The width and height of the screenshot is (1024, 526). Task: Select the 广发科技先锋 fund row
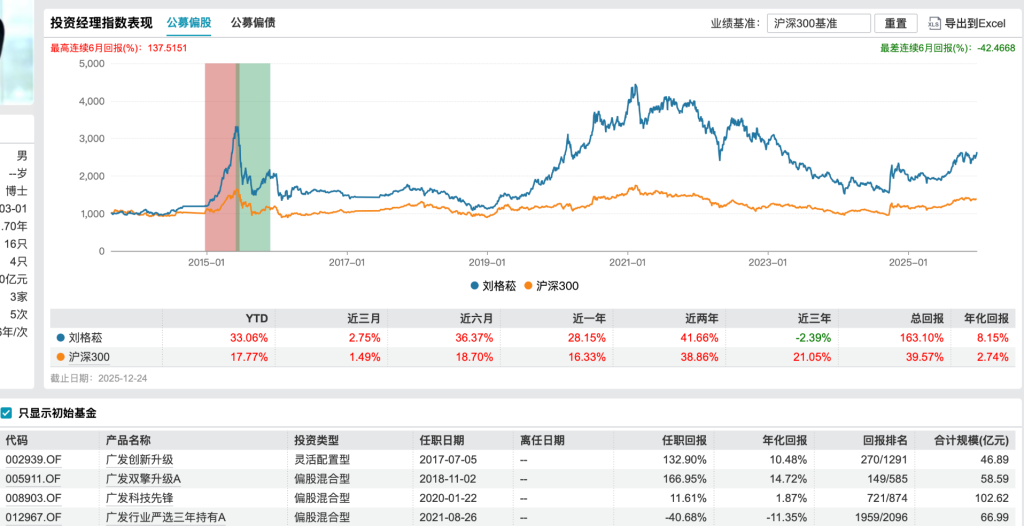pyautogui.click(x=139, y=497)
